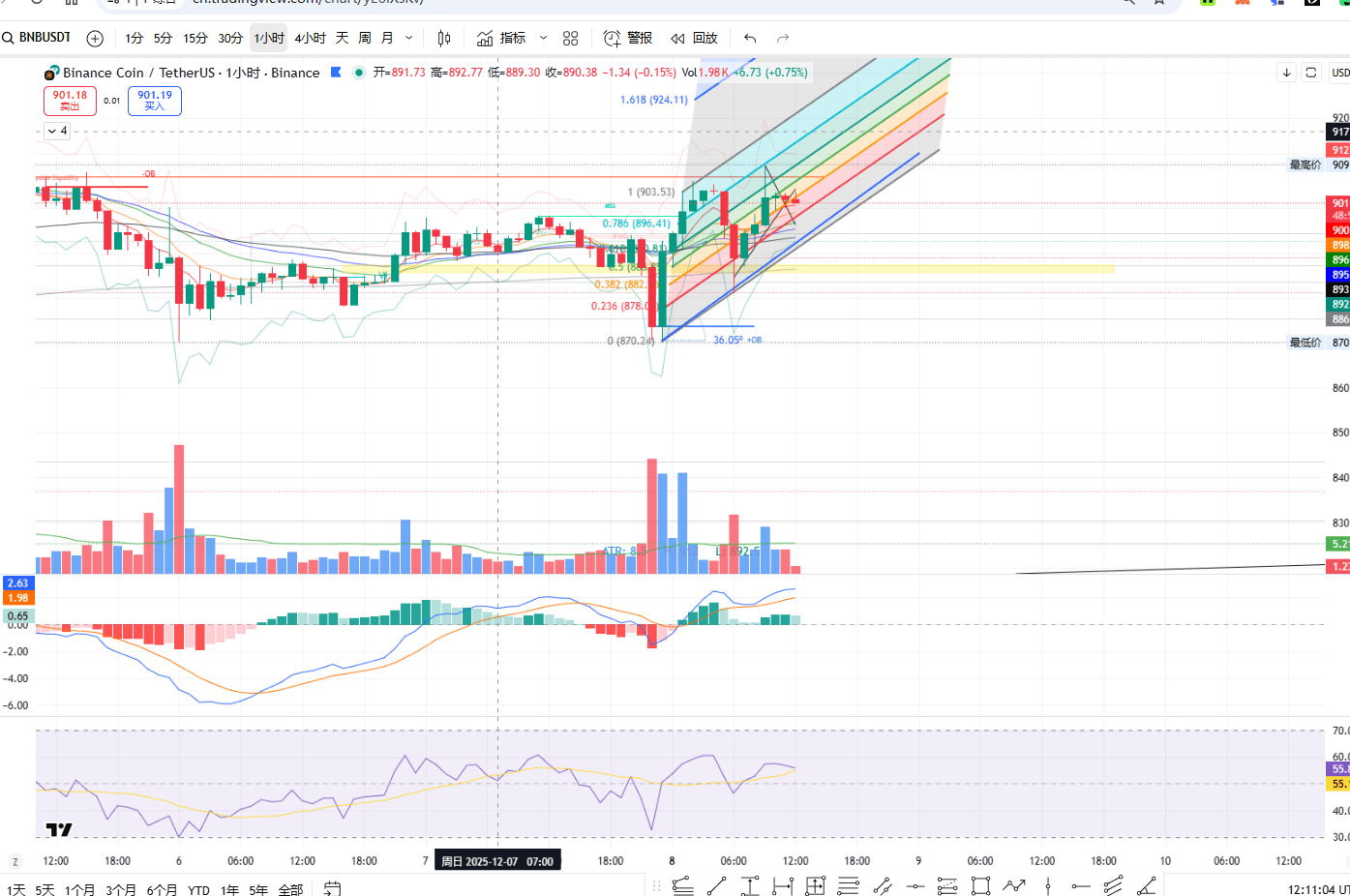Start 回放 bar replay

pos(695,38)
